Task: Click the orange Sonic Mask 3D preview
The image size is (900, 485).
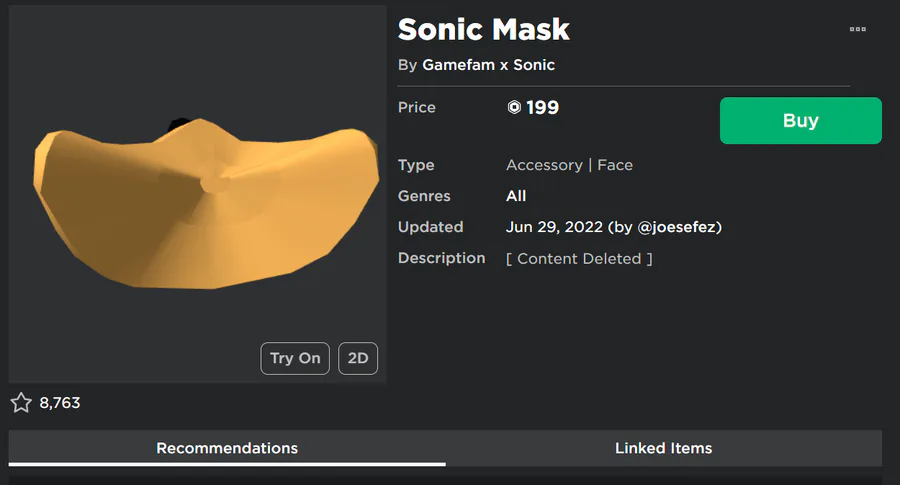Action: tap(205, 200)
